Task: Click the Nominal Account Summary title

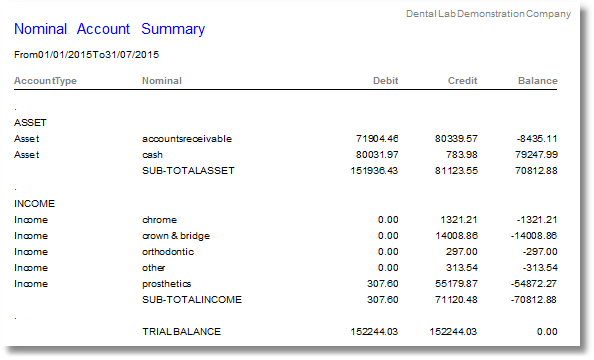Action: [x=109, y=29]
